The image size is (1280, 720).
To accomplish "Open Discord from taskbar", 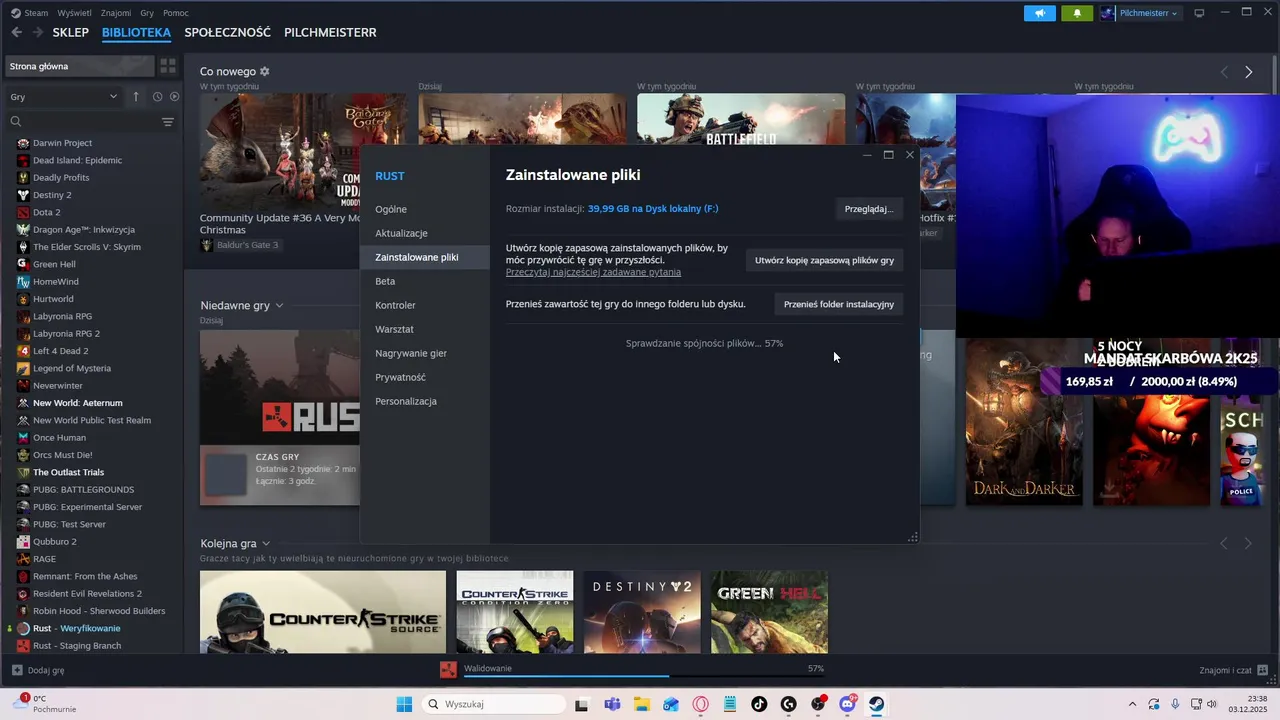I will (x=848, y=704).
